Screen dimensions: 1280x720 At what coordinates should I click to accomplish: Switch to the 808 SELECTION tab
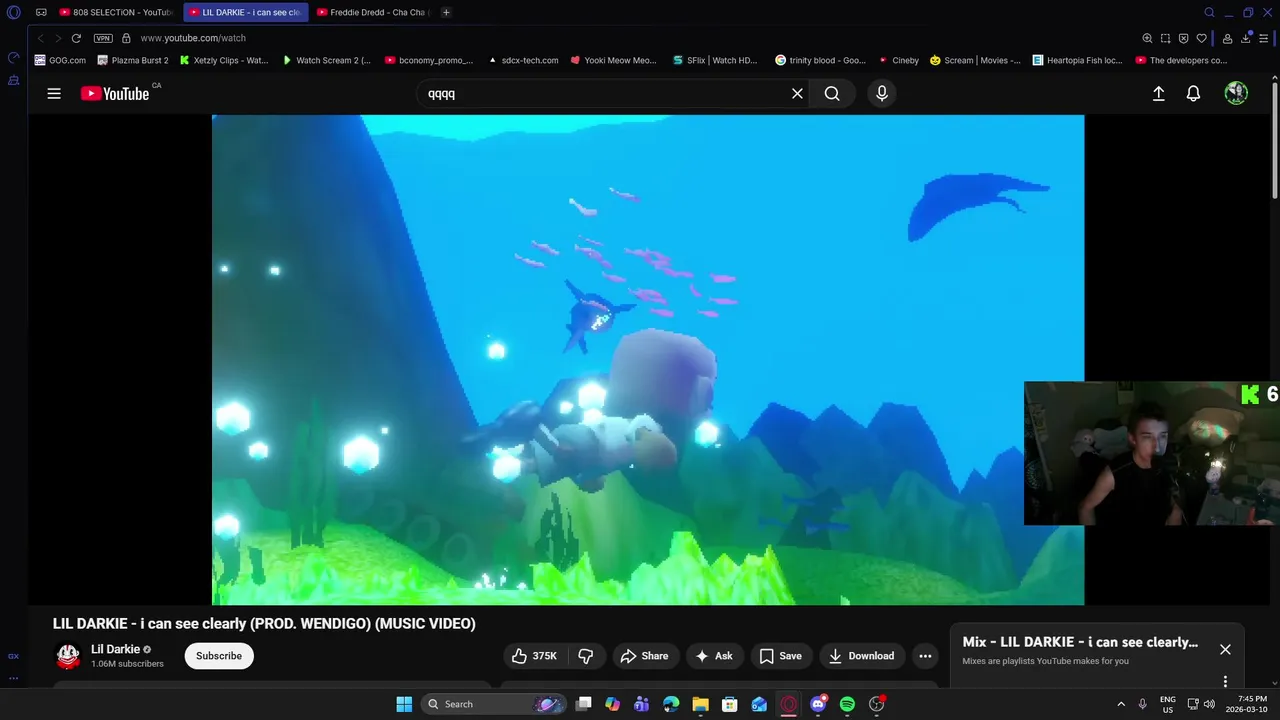click(116, 12)
